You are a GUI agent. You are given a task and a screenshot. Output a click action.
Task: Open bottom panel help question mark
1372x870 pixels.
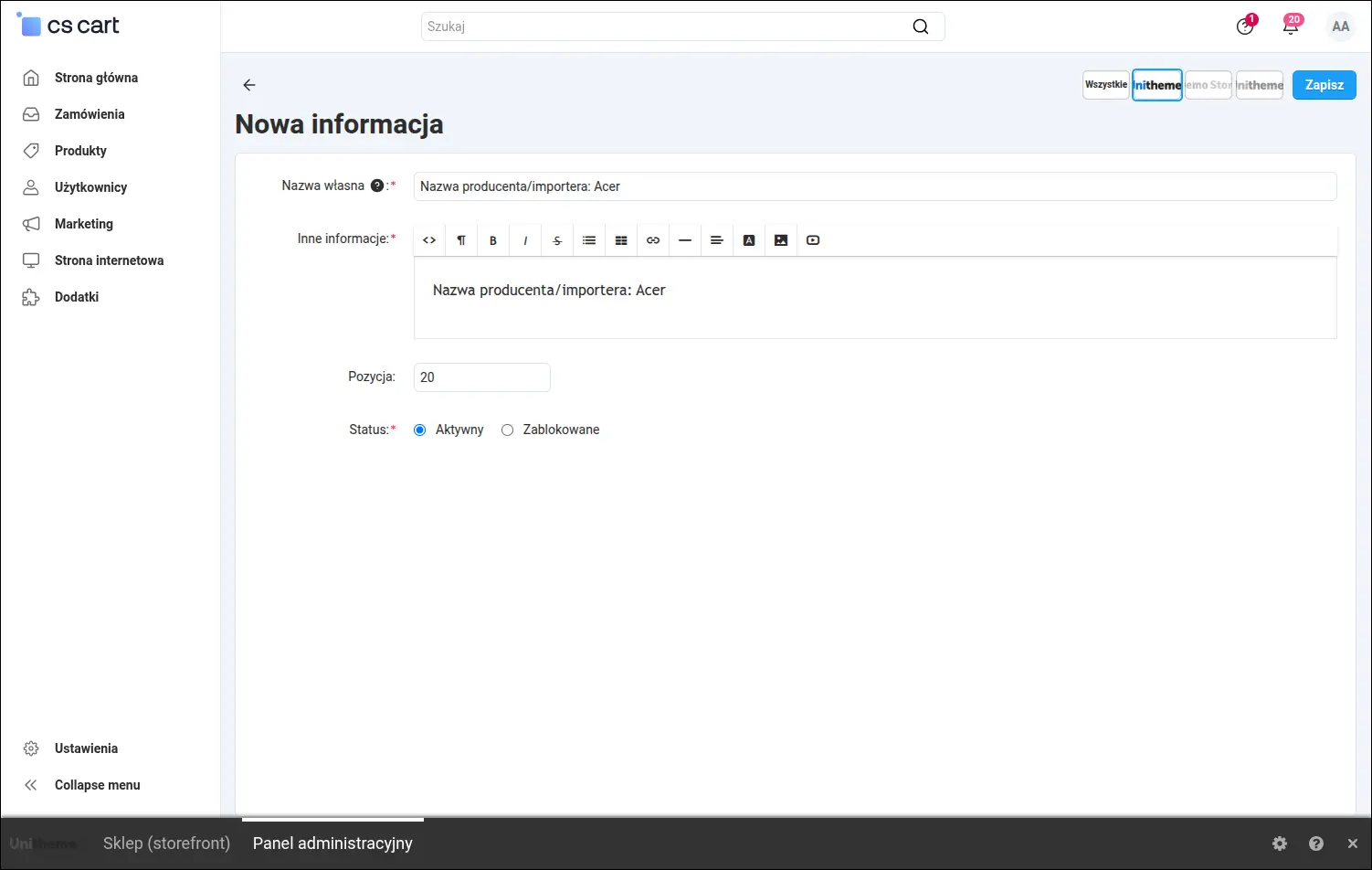tap(1316, 843)
